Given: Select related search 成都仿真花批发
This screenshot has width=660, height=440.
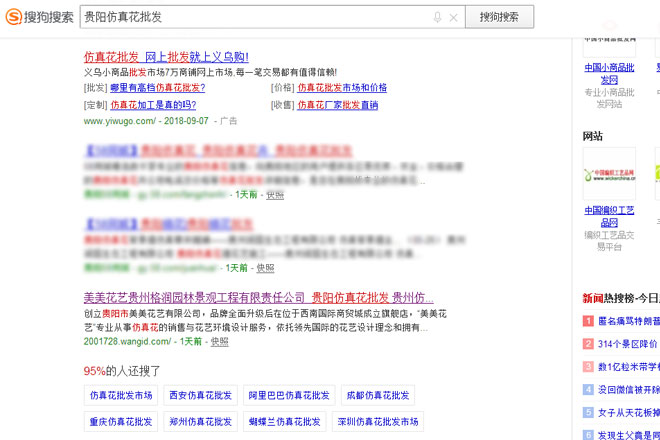Looking at the screenshot, I should pos(378,395).
